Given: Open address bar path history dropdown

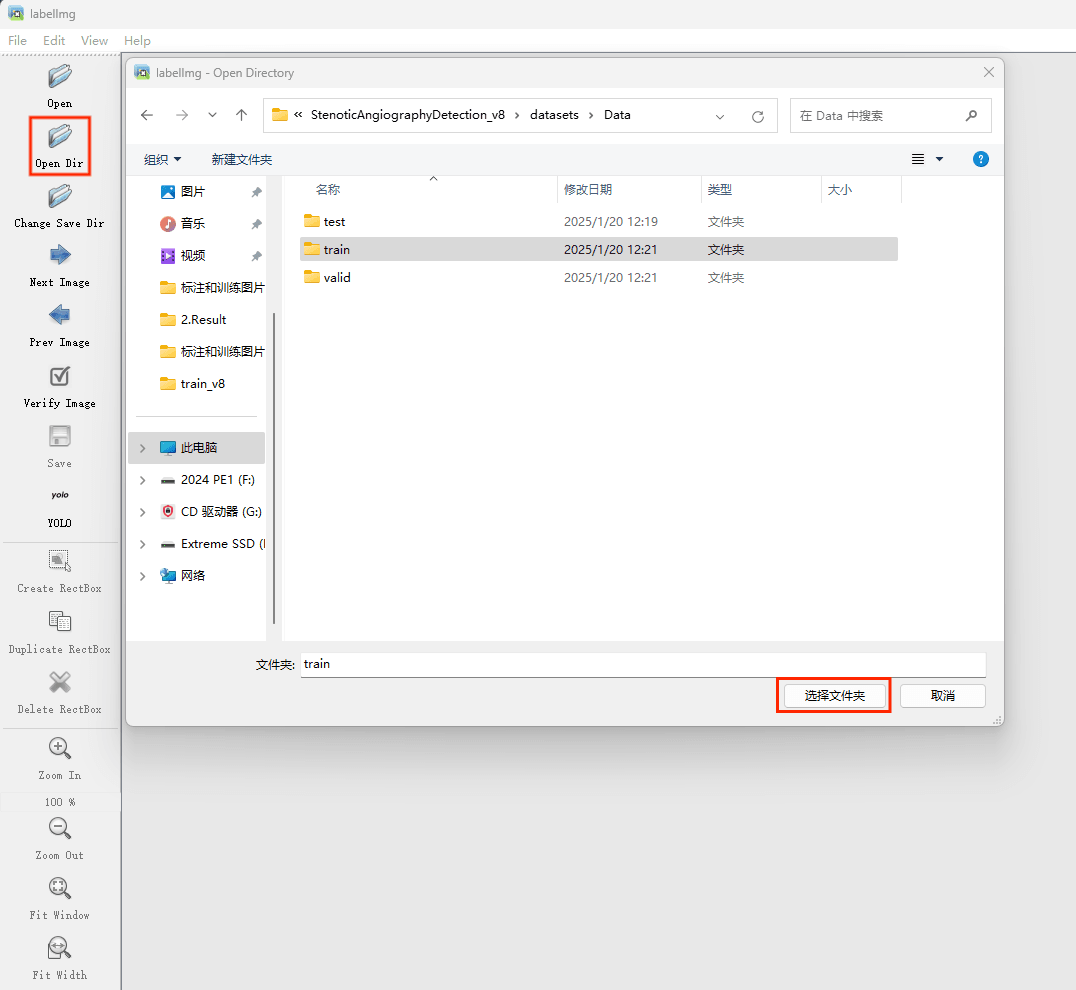Looking at the screenshot, I should coord(720,116).
